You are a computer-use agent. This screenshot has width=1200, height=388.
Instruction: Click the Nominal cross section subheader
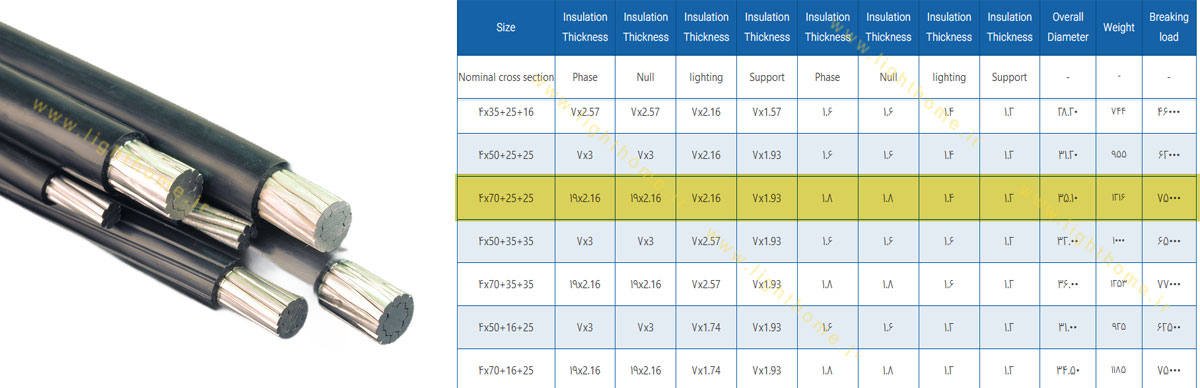coord(505,77)
